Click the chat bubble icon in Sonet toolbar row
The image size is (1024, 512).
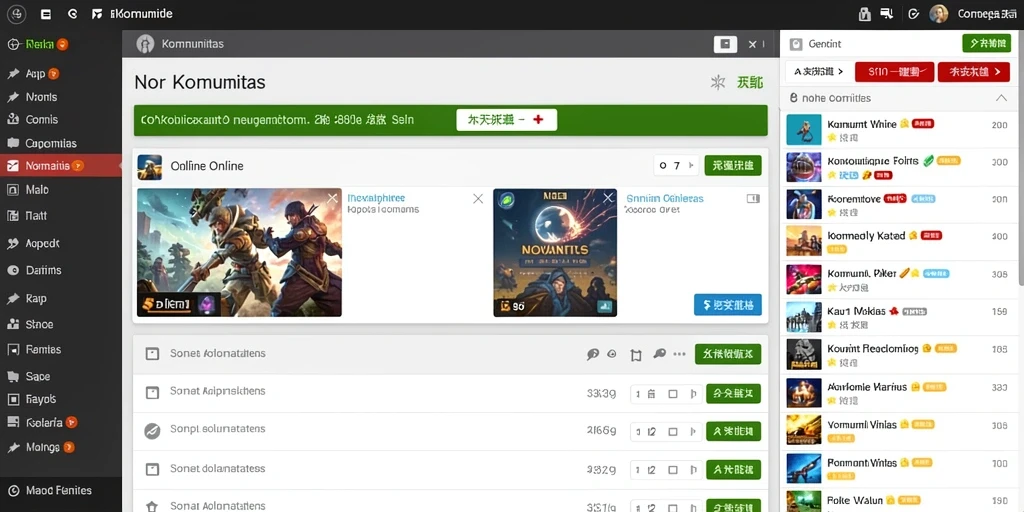tap(592, 354)
